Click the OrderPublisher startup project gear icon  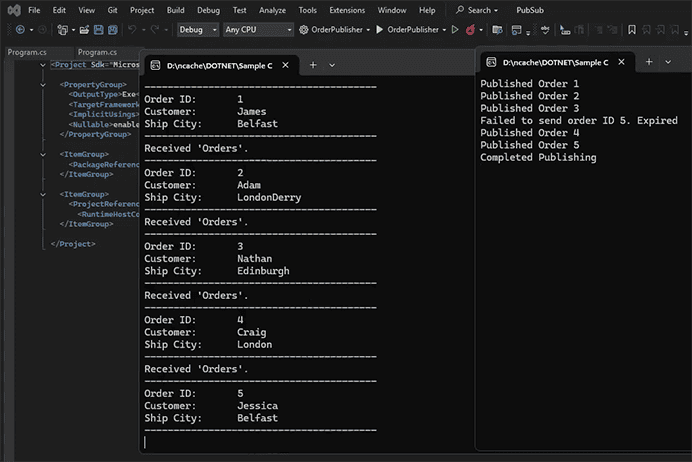[x=304, y=30]
